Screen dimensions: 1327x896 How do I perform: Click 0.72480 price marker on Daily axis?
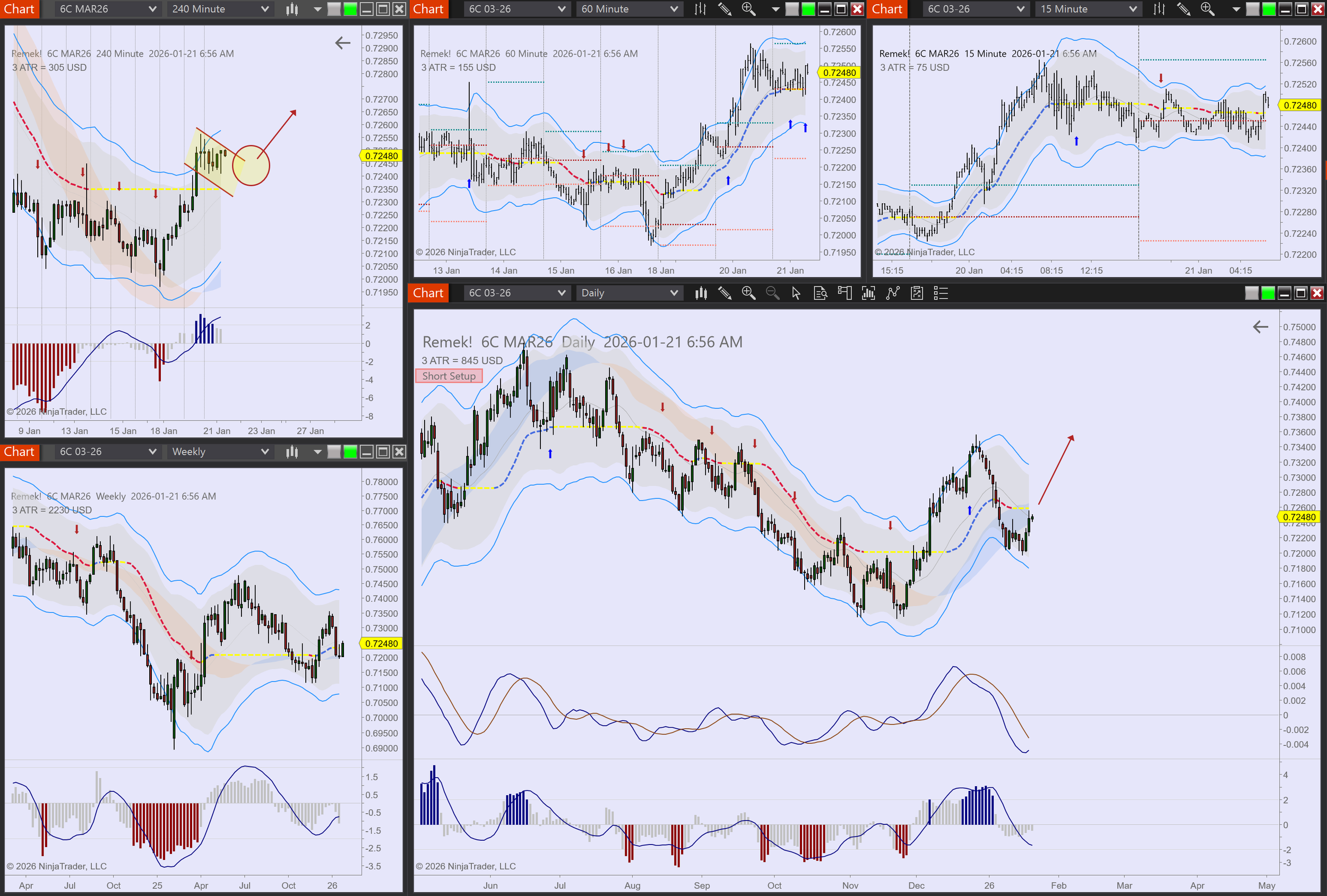pyautogui.click(x=1299, y=517)
